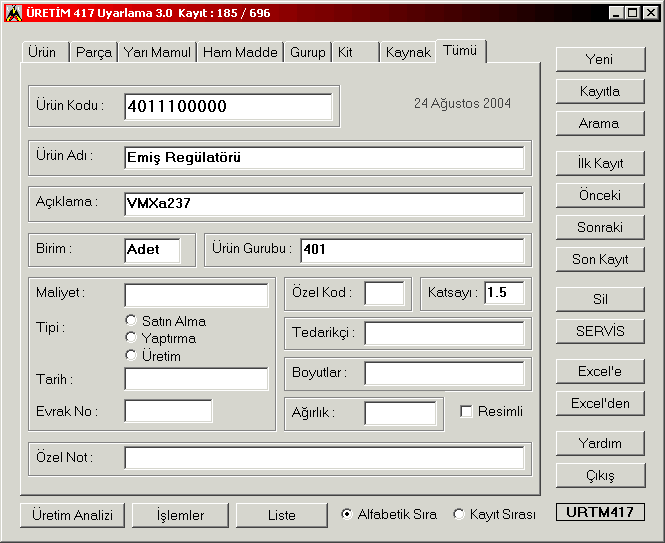Image resolution: width=665 pixels, height=543 pixels.
Task: Click the Katsayı field showing 1.5
Action: pos(504,293)
